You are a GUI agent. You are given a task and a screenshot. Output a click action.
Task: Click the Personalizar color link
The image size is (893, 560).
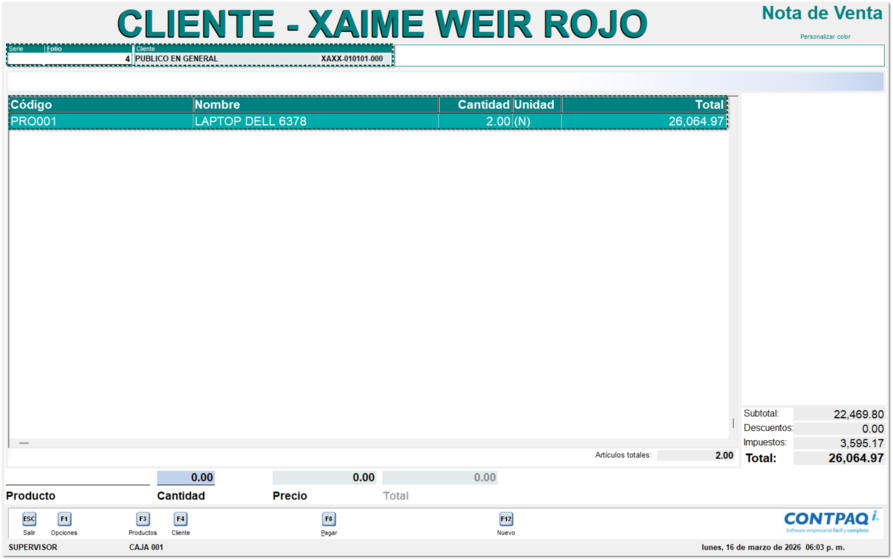pos(825,36)
